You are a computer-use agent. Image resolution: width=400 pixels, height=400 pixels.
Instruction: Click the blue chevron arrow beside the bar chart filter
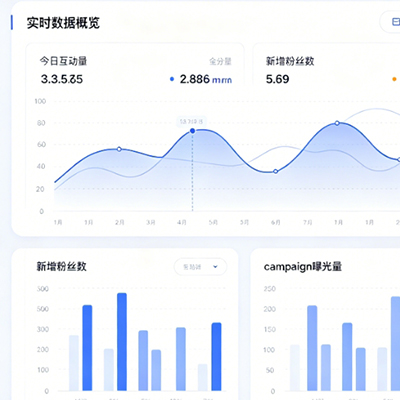coord(215,267)
